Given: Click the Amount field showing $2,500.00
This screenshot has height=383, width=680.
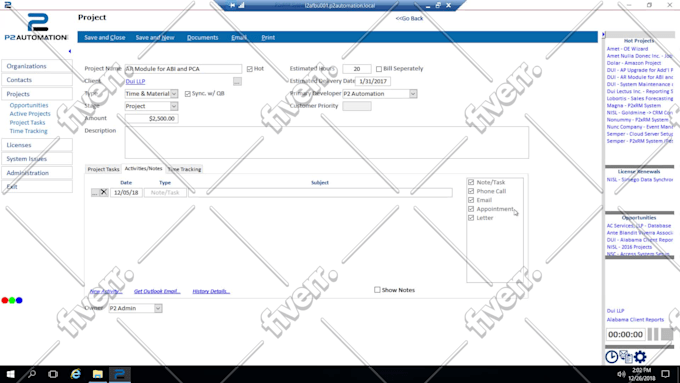Looking at the screenshot, I should tap(151, 118).
